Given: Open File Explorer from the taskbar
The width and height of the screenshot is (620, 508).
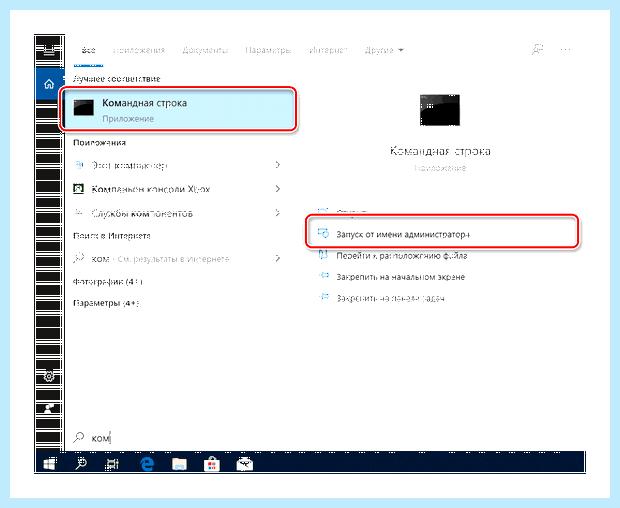Looking at the screenshot, I should point(180,464).
